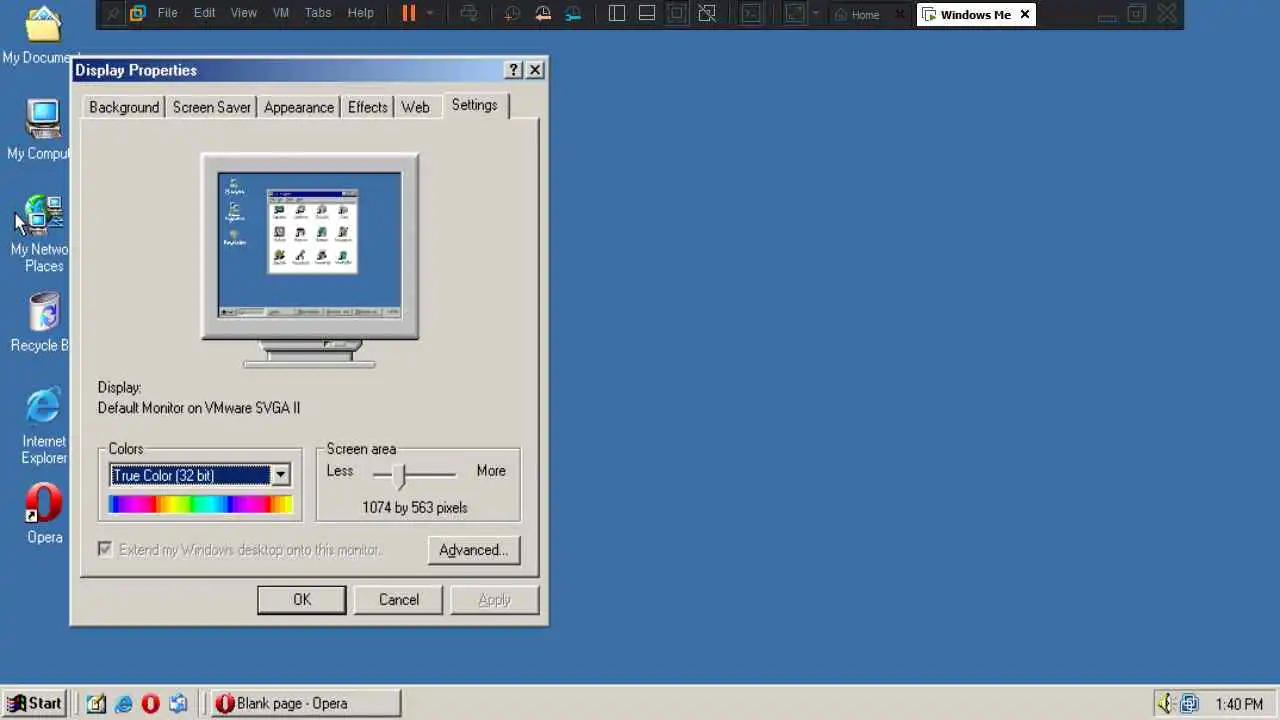This screenshot has height=720, width=1280.
Task: Open the Start menu
Action: pyautogui.click(x=35, y=704)
